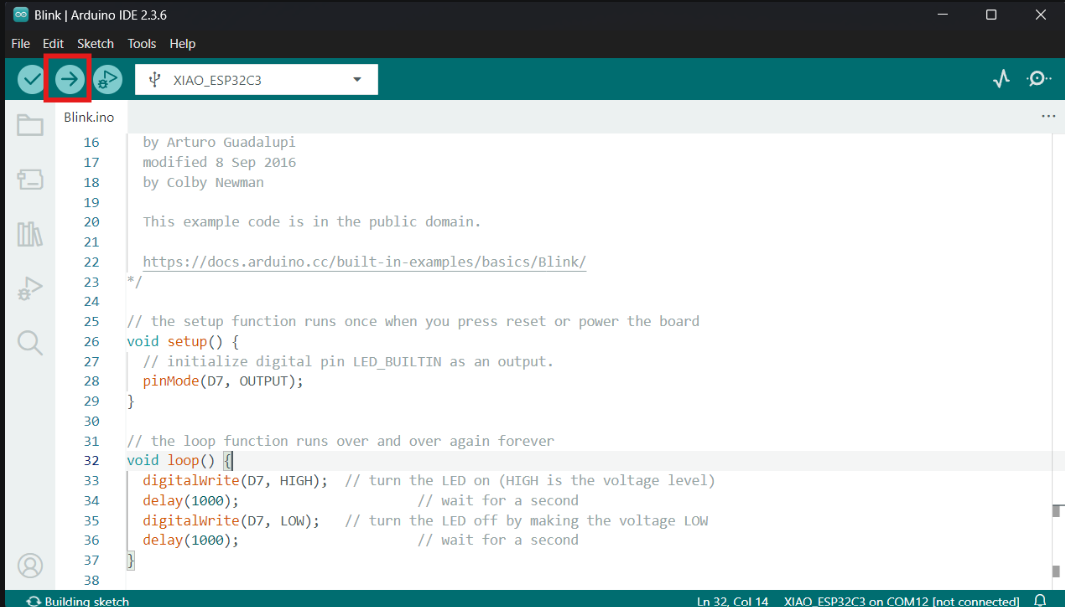
Task: Click digitalWrite(D7, LOW) statement
Action: (231, 520)
